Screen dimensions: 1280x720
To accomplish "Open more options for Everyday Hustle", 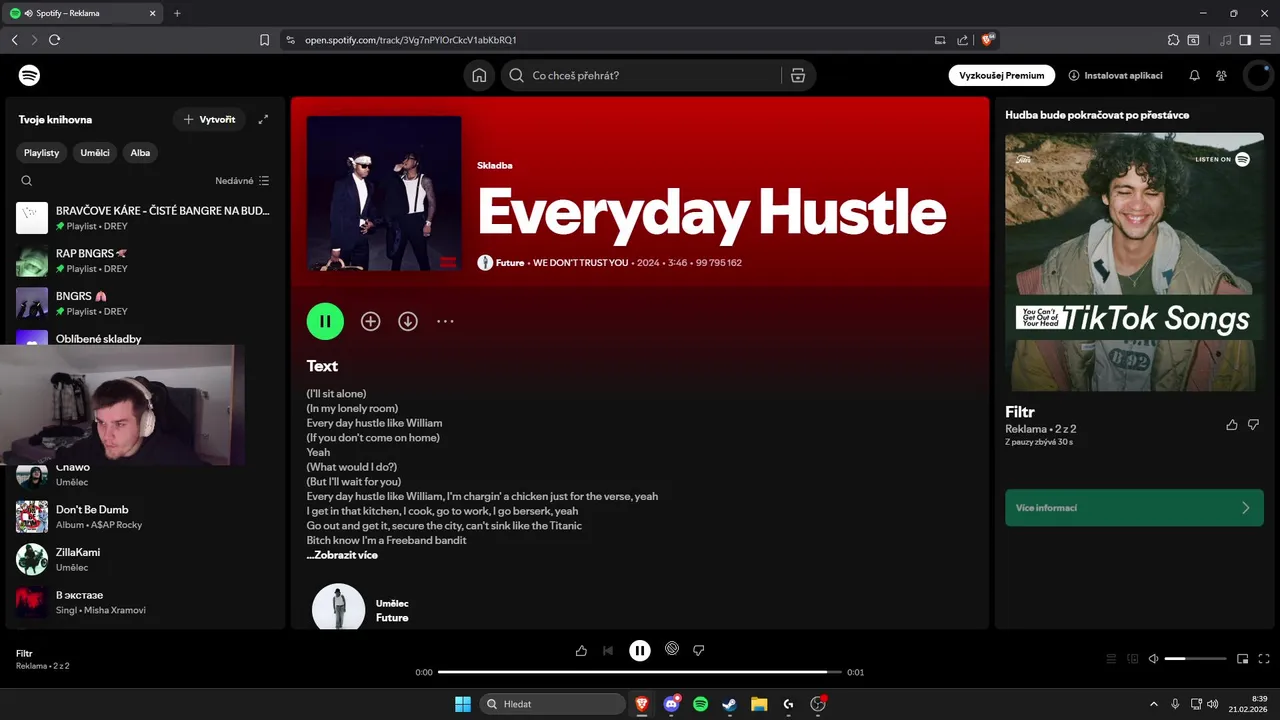I will pyautogui.click(x=445, y=321).
